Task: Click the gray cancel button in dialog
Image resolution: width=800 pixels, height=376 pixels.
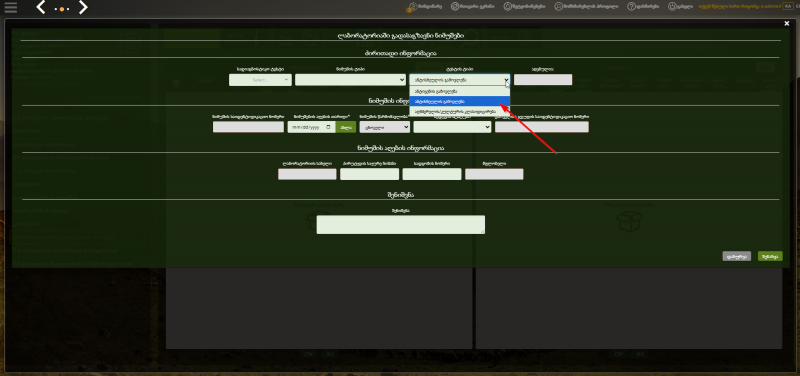Action: coord(736,256)
